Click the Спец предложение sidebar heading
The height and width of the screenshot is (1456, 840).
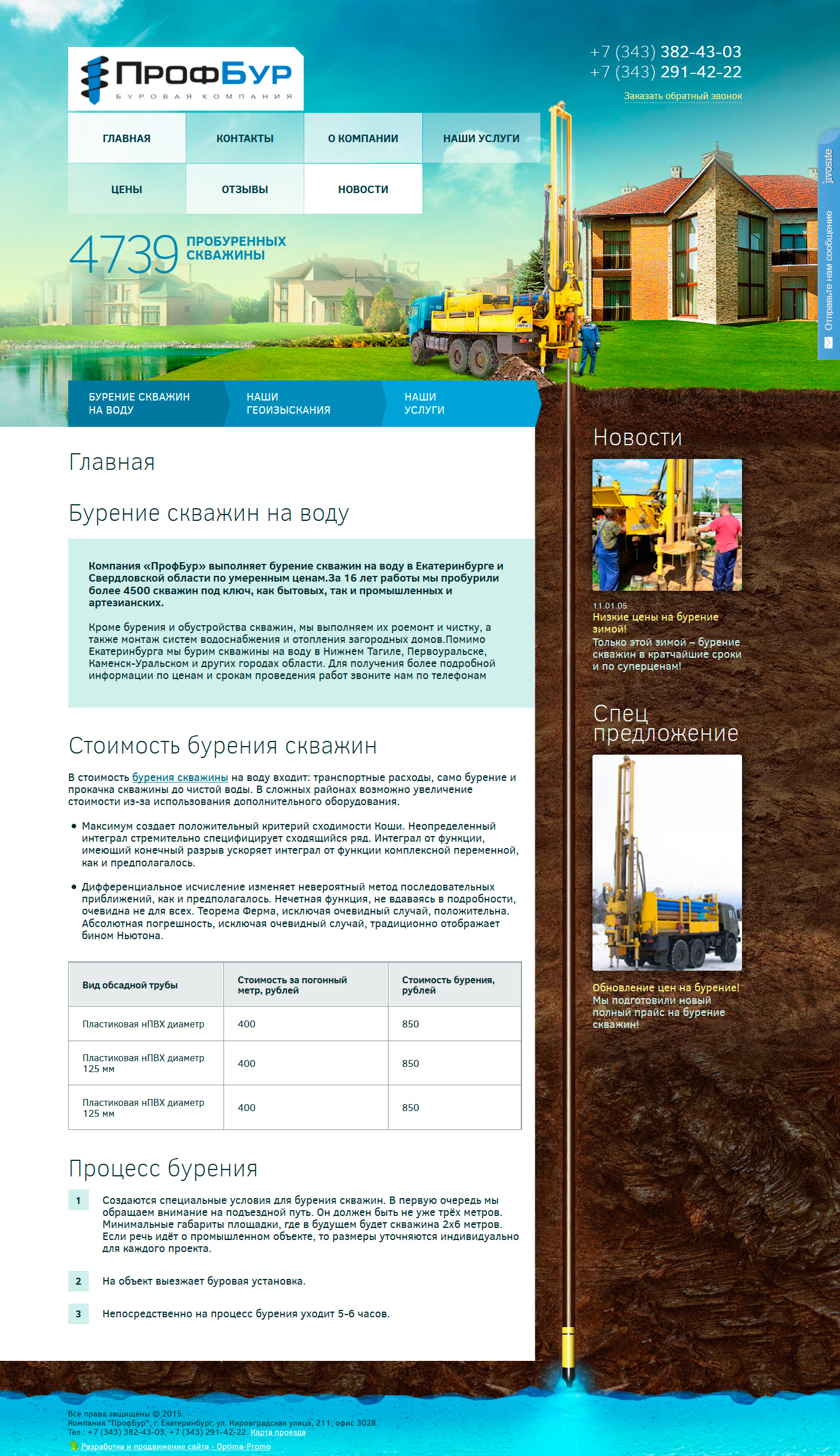[666, 723]
